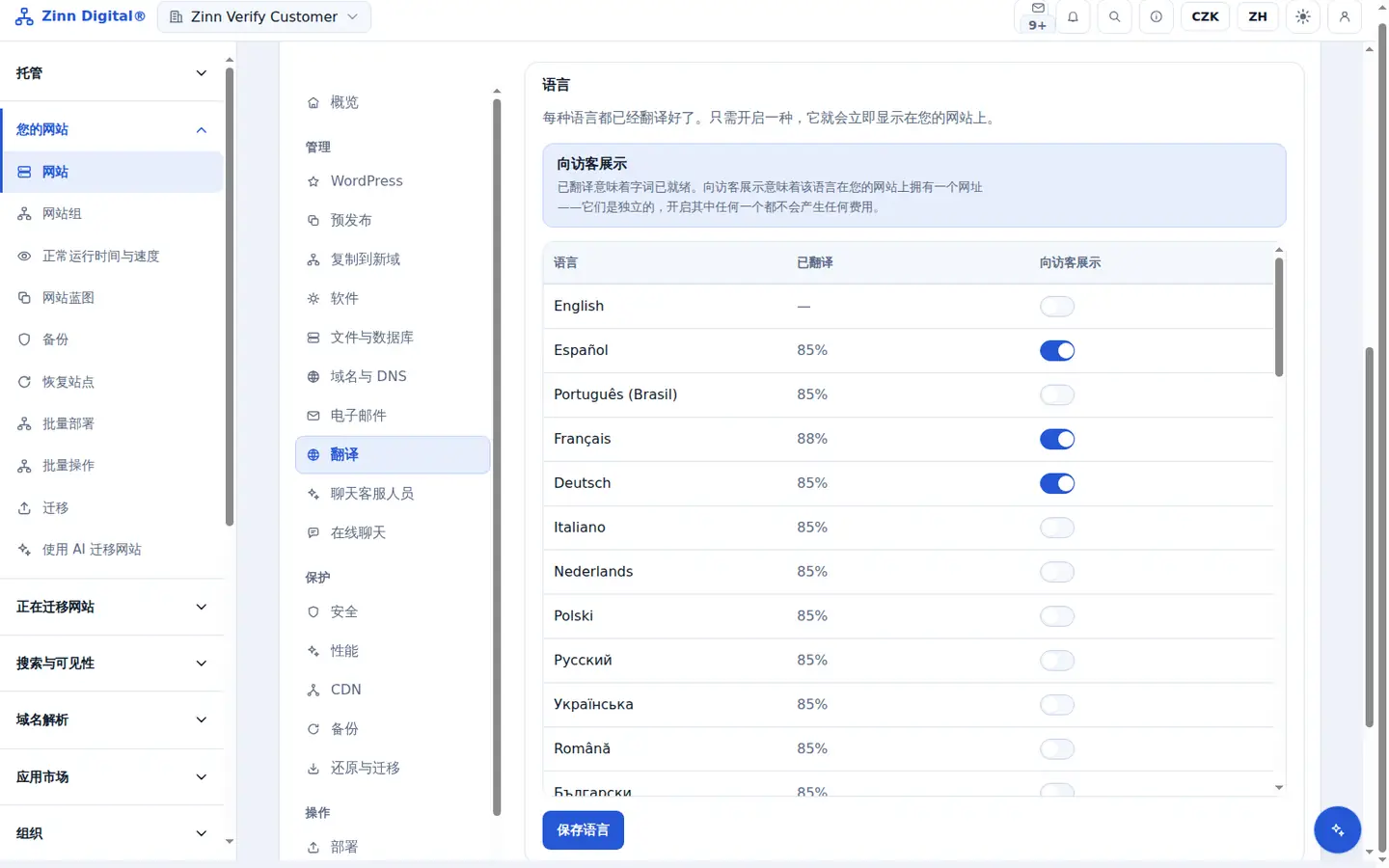Open the user account icon
The image size is (1389, 868).
1345,16
